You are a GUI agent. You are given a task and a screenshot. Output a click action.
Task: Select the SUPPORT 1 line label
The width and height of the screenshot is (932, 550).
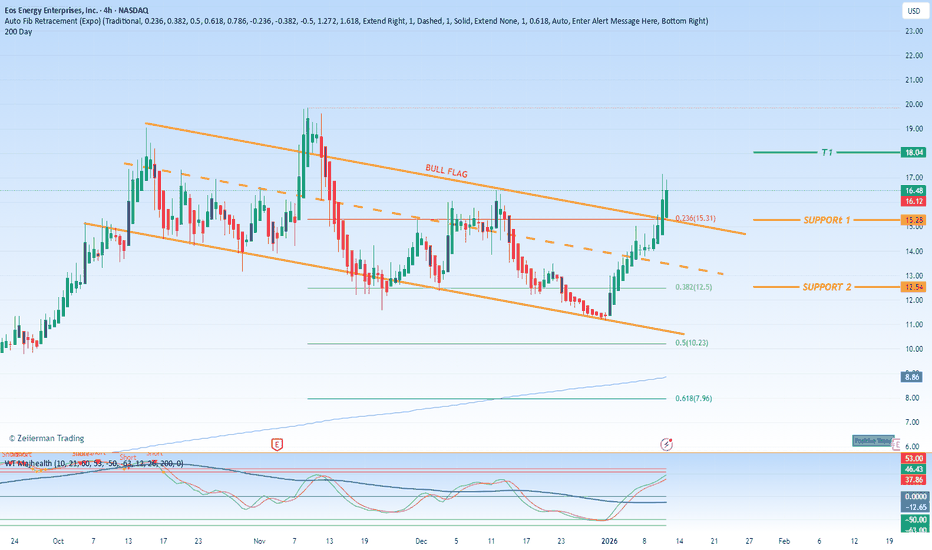tap(827, 219)
